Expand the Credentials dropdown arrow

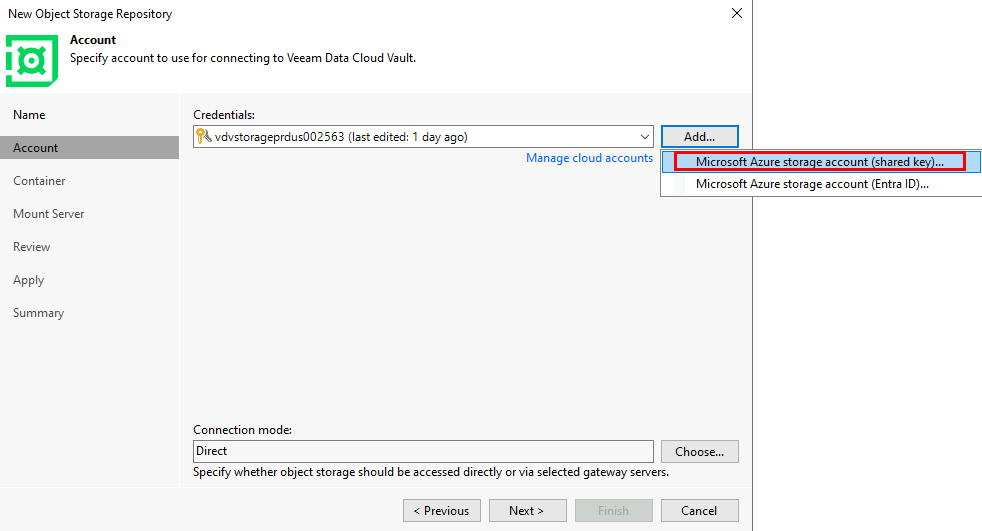point(644,137)
